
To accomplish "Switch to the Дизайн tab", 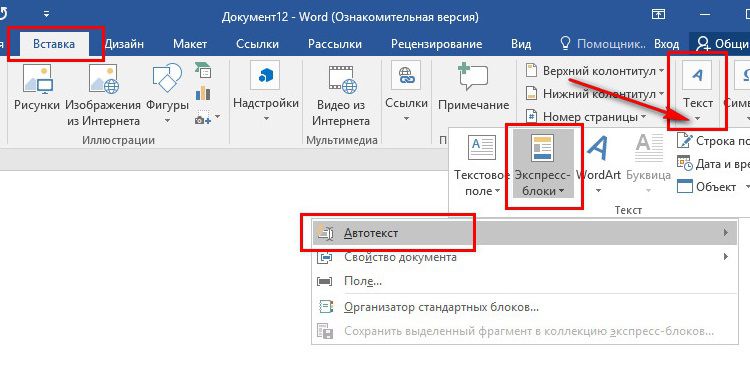I will point(124,44).
